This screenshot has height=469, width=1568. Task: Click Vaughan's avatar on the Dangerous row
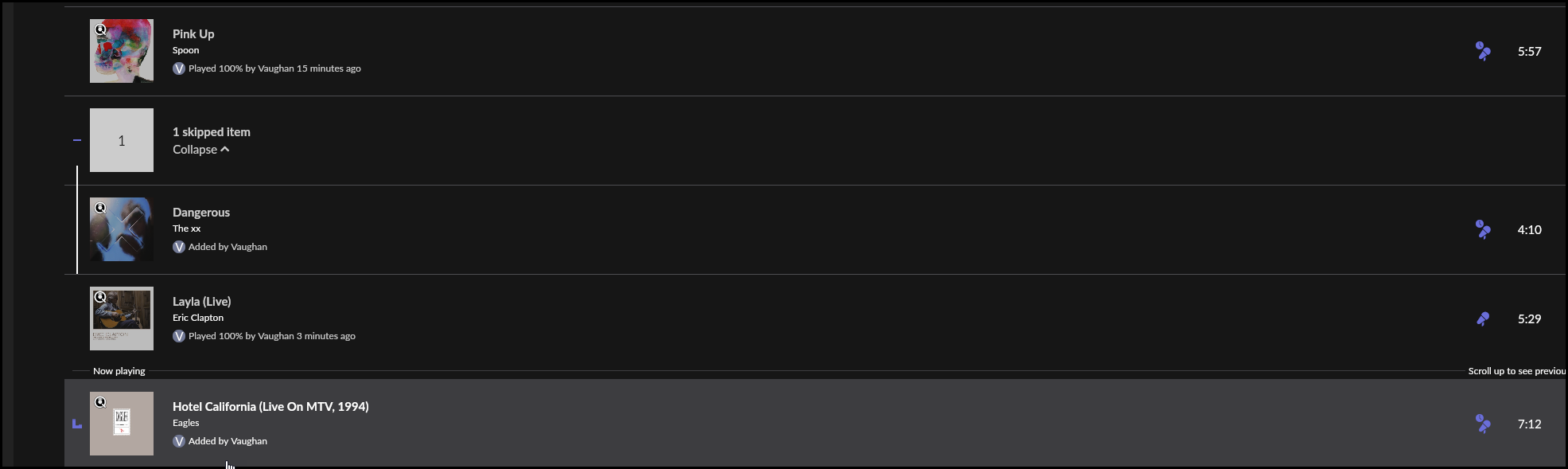pos(179,247)
